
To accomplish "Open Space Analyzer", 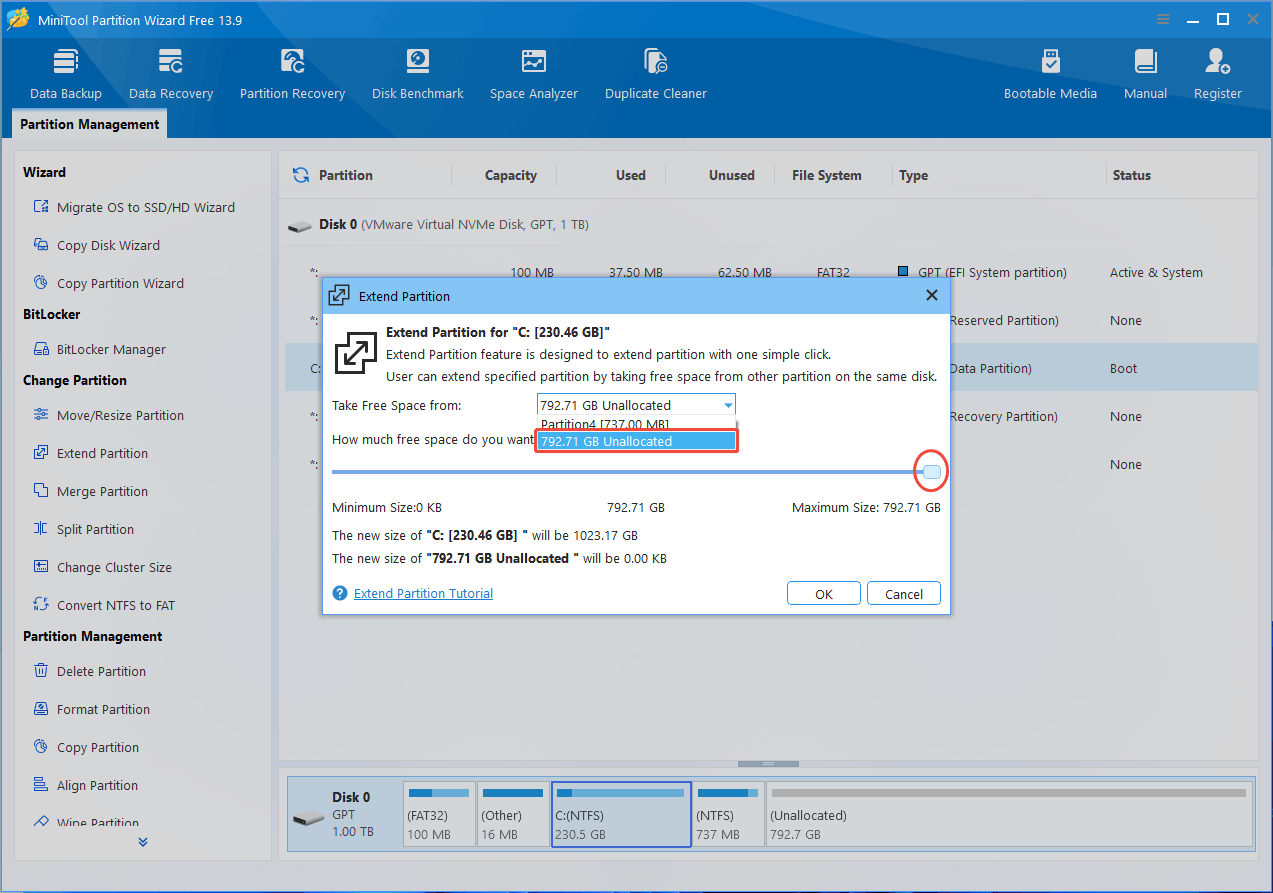I will point(534,74).
